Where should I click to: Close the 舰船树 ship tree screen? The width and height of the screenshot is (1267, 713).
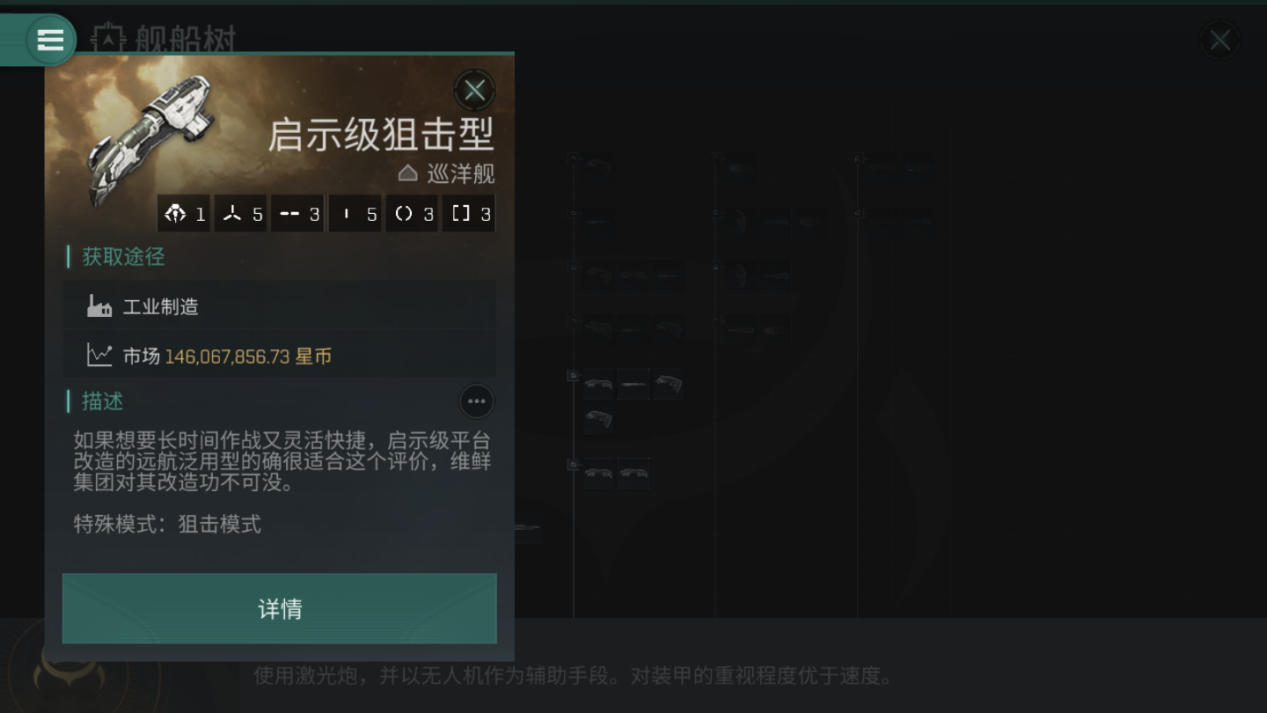point(1220,40)
